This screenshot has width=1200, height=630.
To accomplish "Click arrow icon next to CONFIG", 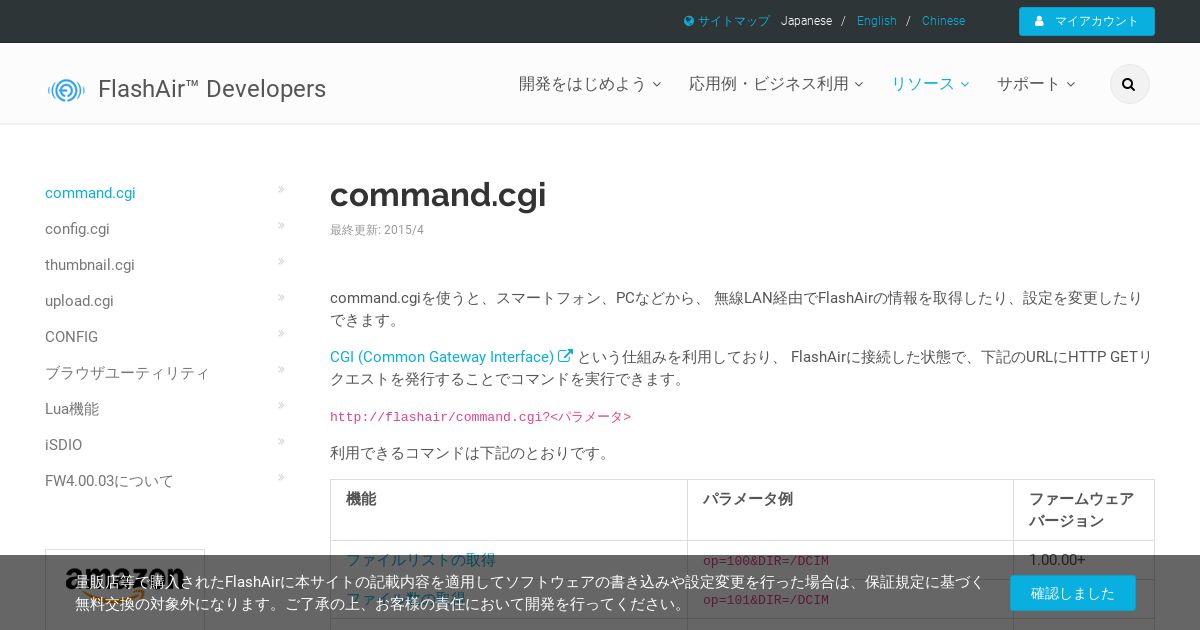I will 281,334.
